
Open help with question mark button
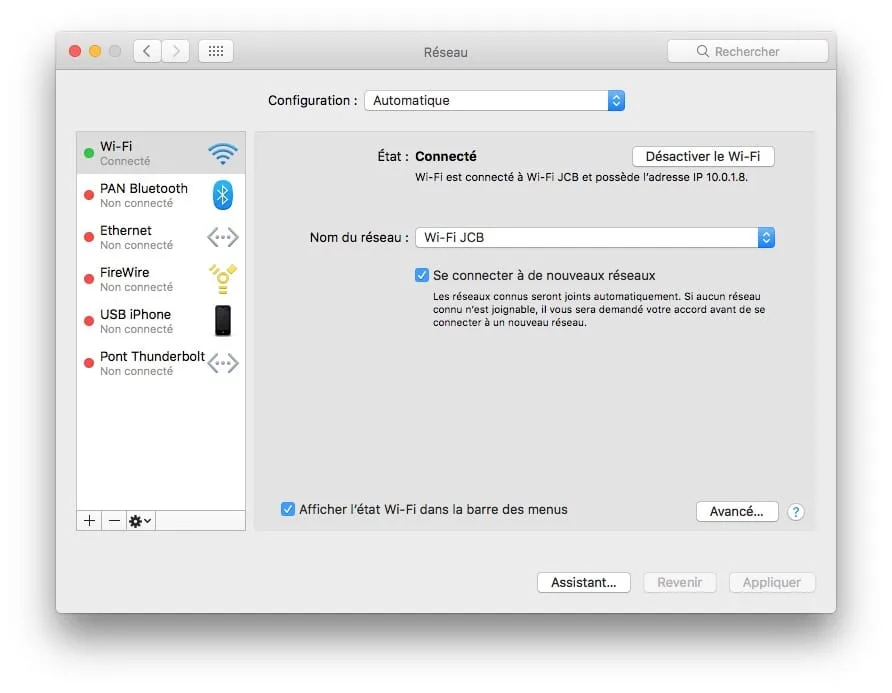(x=796, y=512)
